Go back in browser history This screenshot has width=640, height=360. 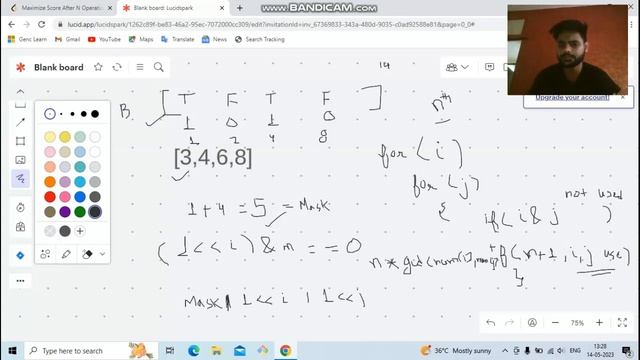pos(11,24)
